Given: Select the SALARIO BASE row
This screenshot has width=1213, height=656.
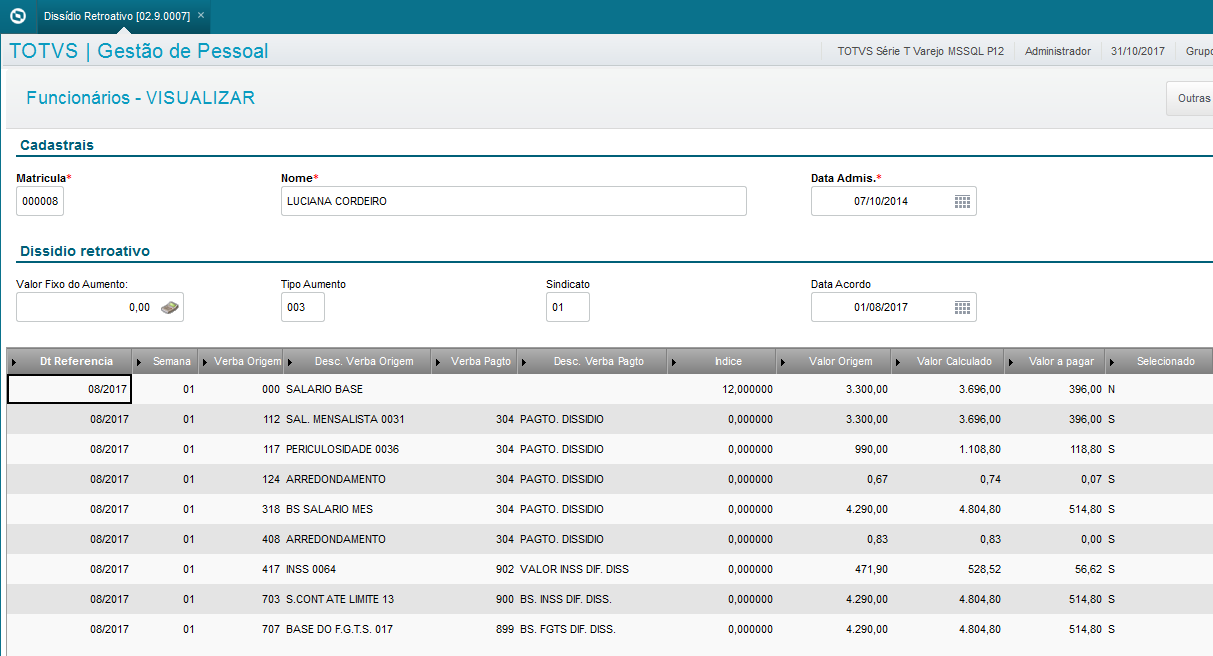Looking at the screenshot, I should [x=610, y=389].
